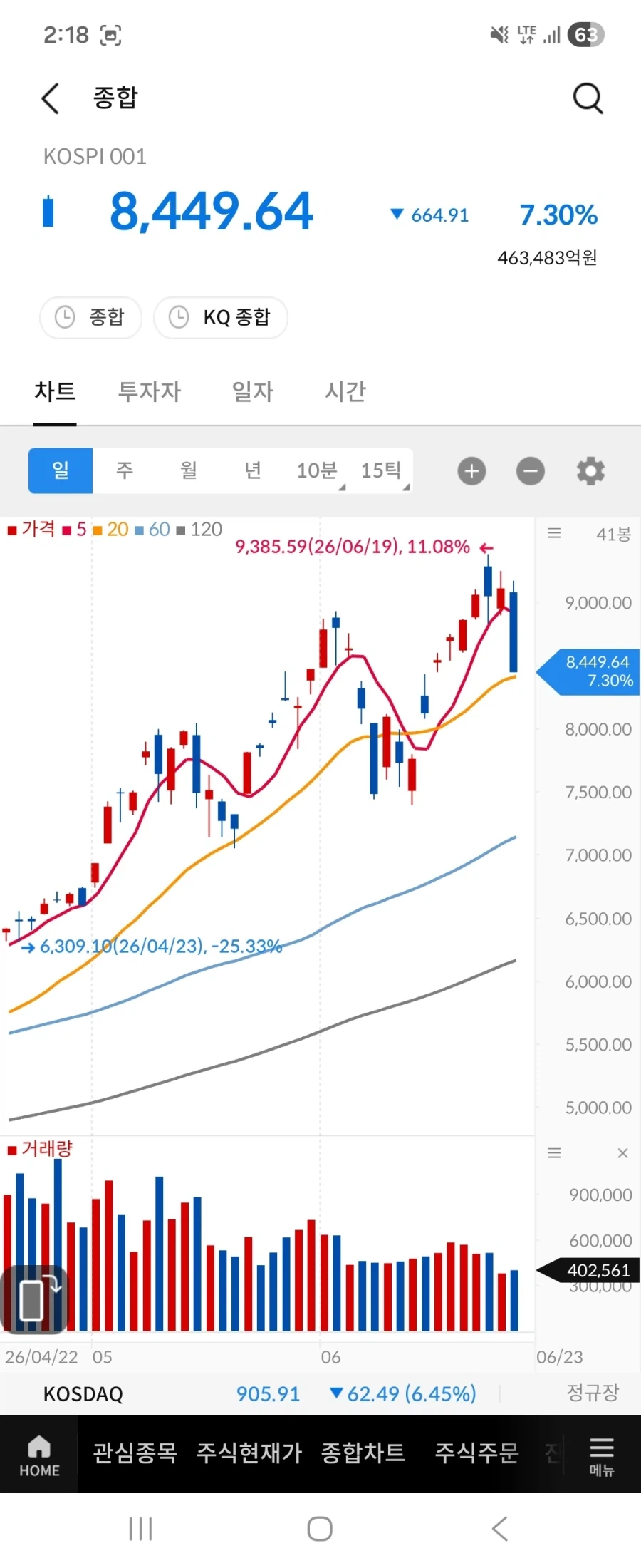Viewport: 641px width, 1568px height.
Task: Switch to the 일자 tab
Action: (253, 391)
